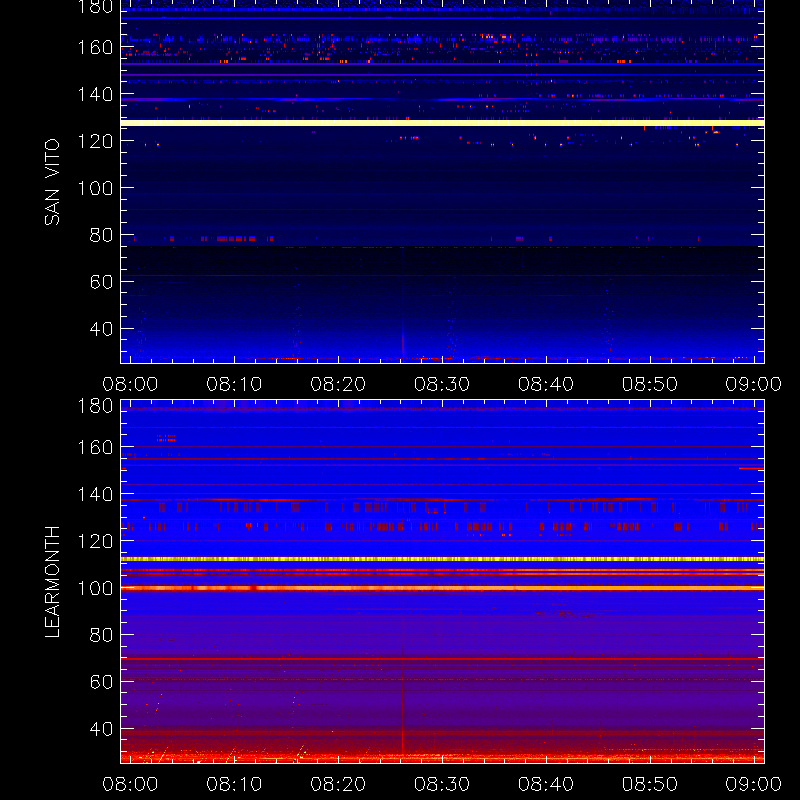Select the 80 frequency label on San Vito plot
The image size is (800, 800).
102,235
